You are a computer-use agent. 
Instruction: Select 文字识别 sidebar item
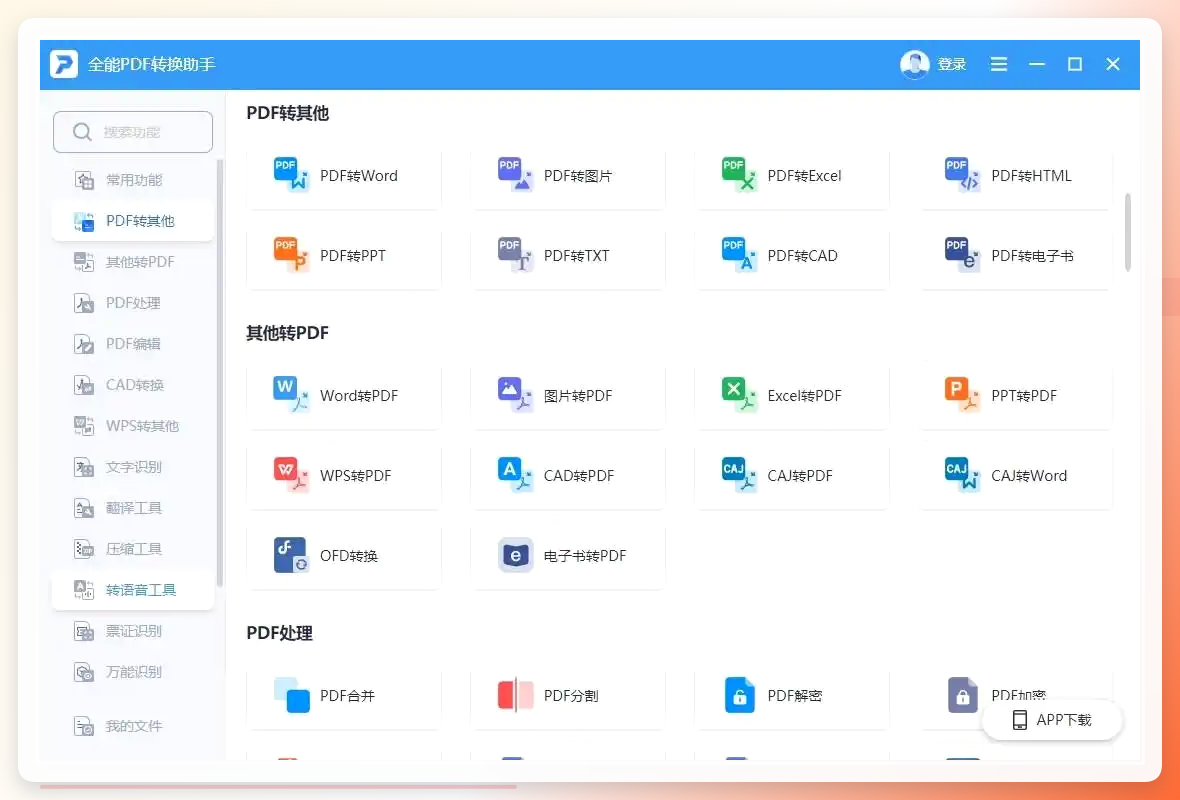(x=133, y=467)
